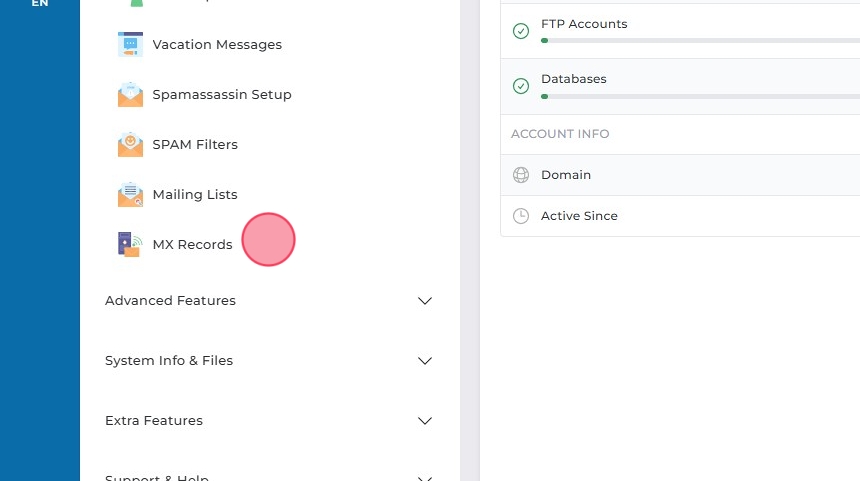The image size is (860, 481).
Task: Click the Domain label in Account Info
Action: (x=566, y=175)
